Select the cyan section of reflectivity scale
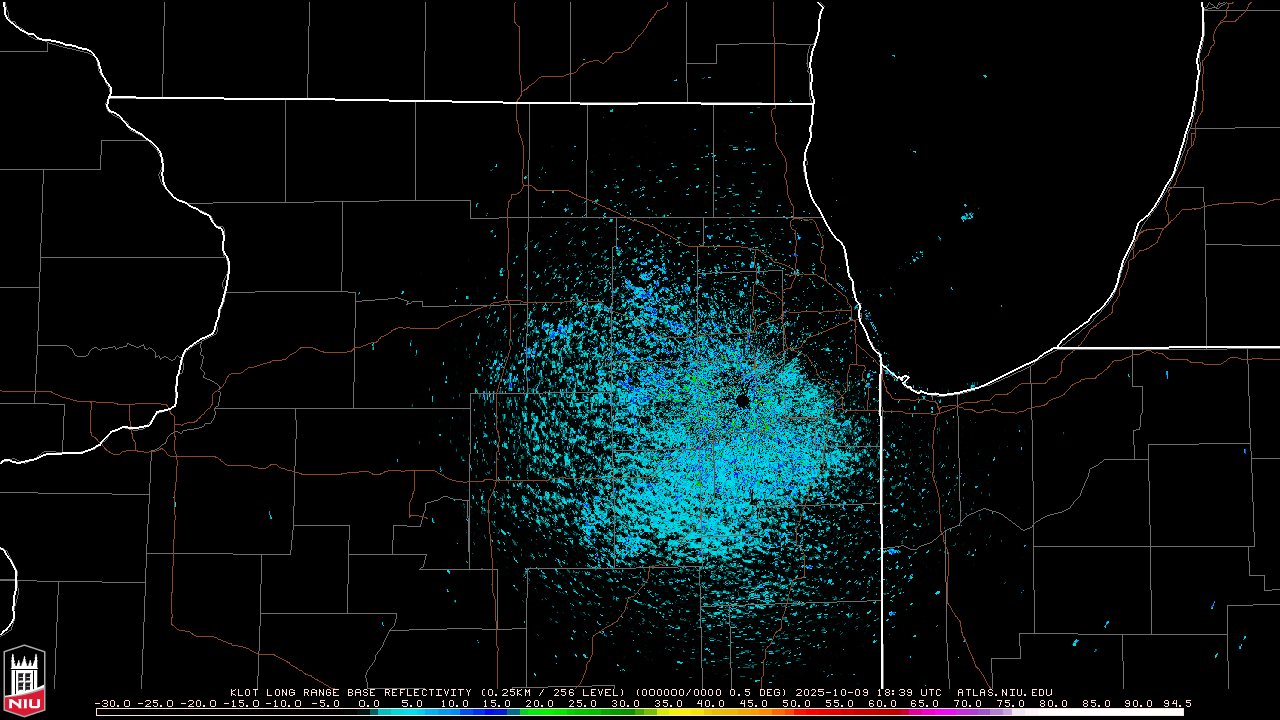This screenshot has width=1280, height=720. [420, 712]
